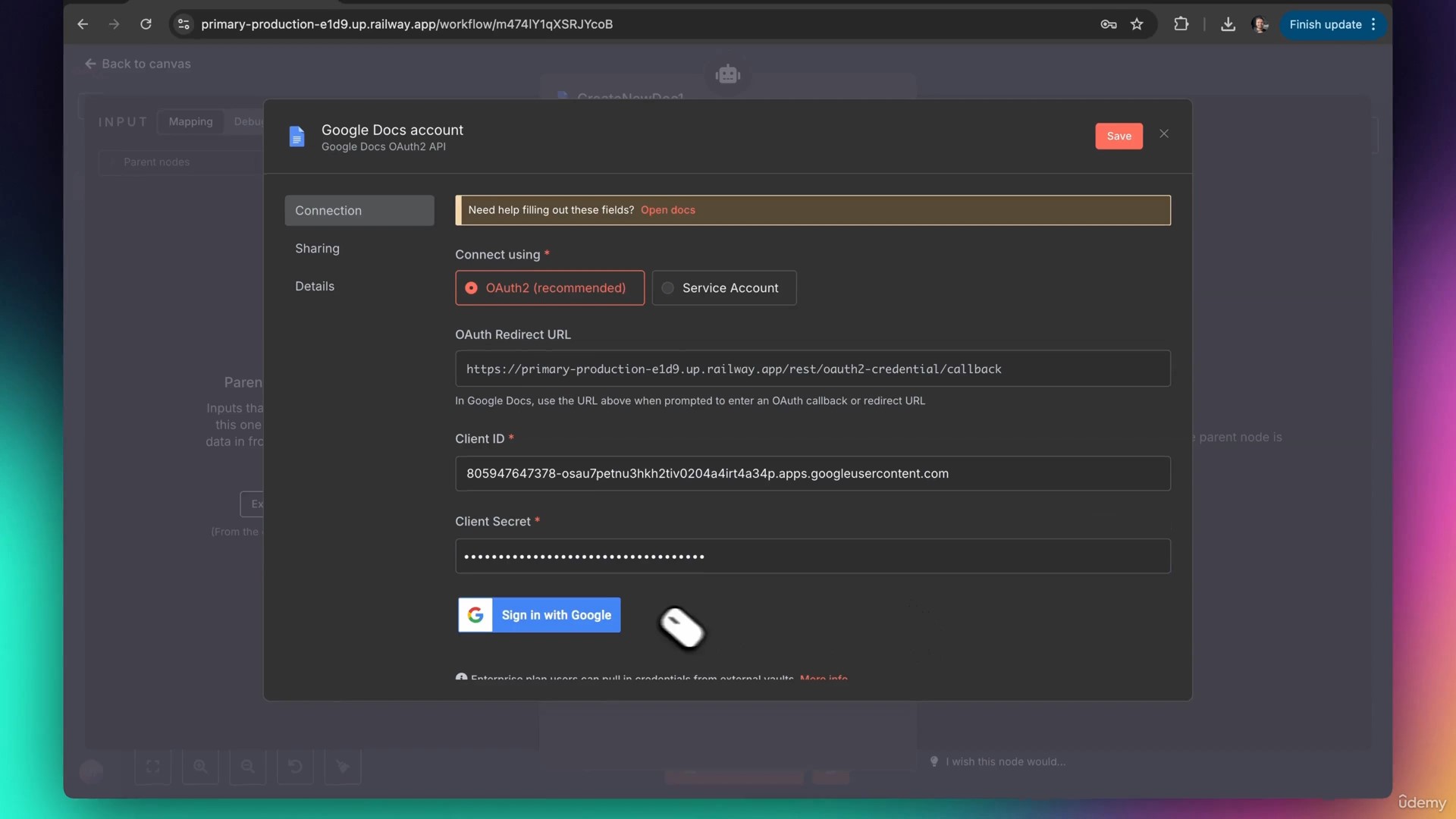Click the Google Docs account title text
The image size is (1456, 819).
[392, 130]
